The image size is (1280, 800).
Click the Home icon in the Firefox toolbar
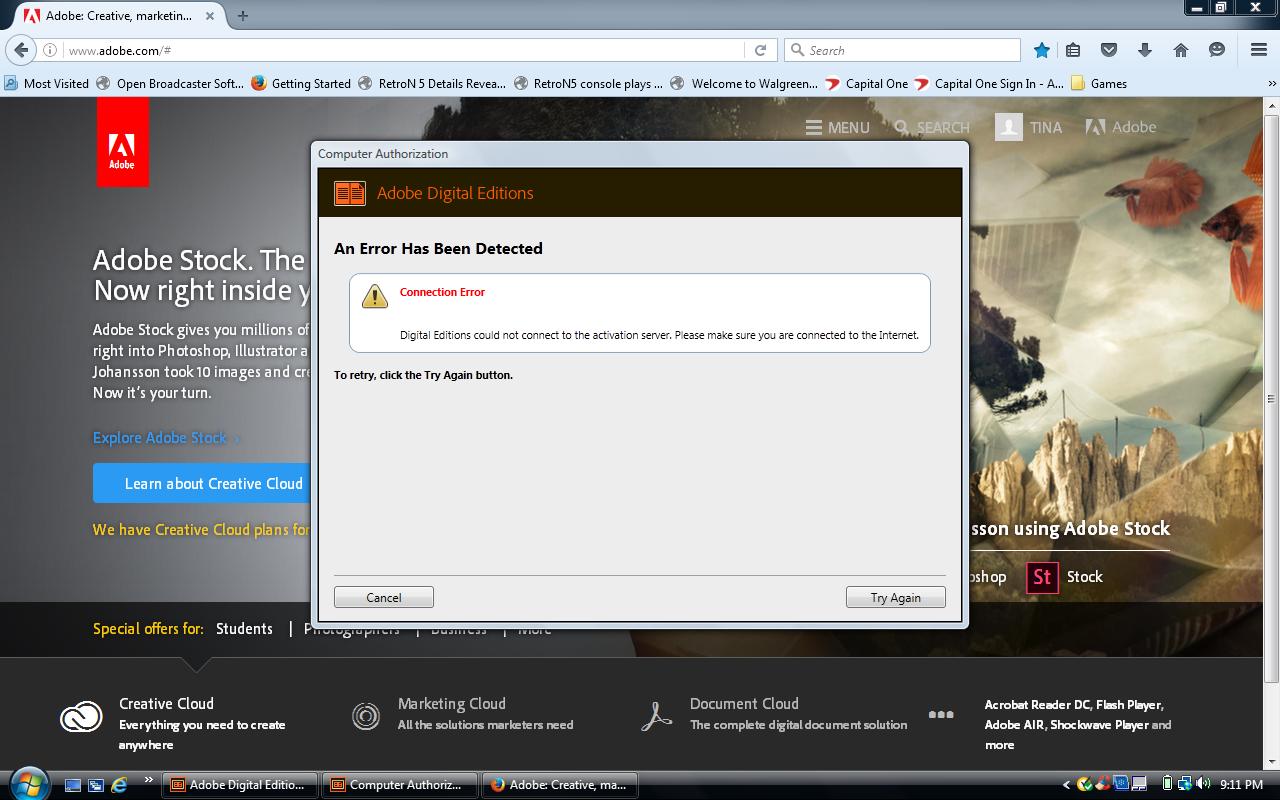tap(1181, 50)
